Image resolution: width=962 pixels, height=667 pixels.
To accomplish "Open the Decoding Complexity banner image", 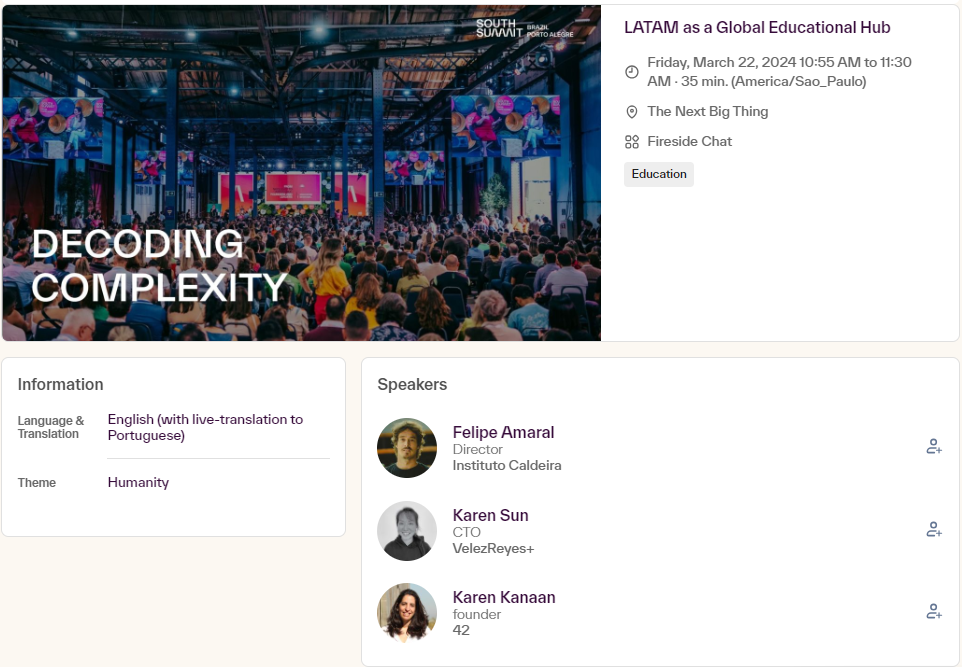I will (x=301, y=173).
